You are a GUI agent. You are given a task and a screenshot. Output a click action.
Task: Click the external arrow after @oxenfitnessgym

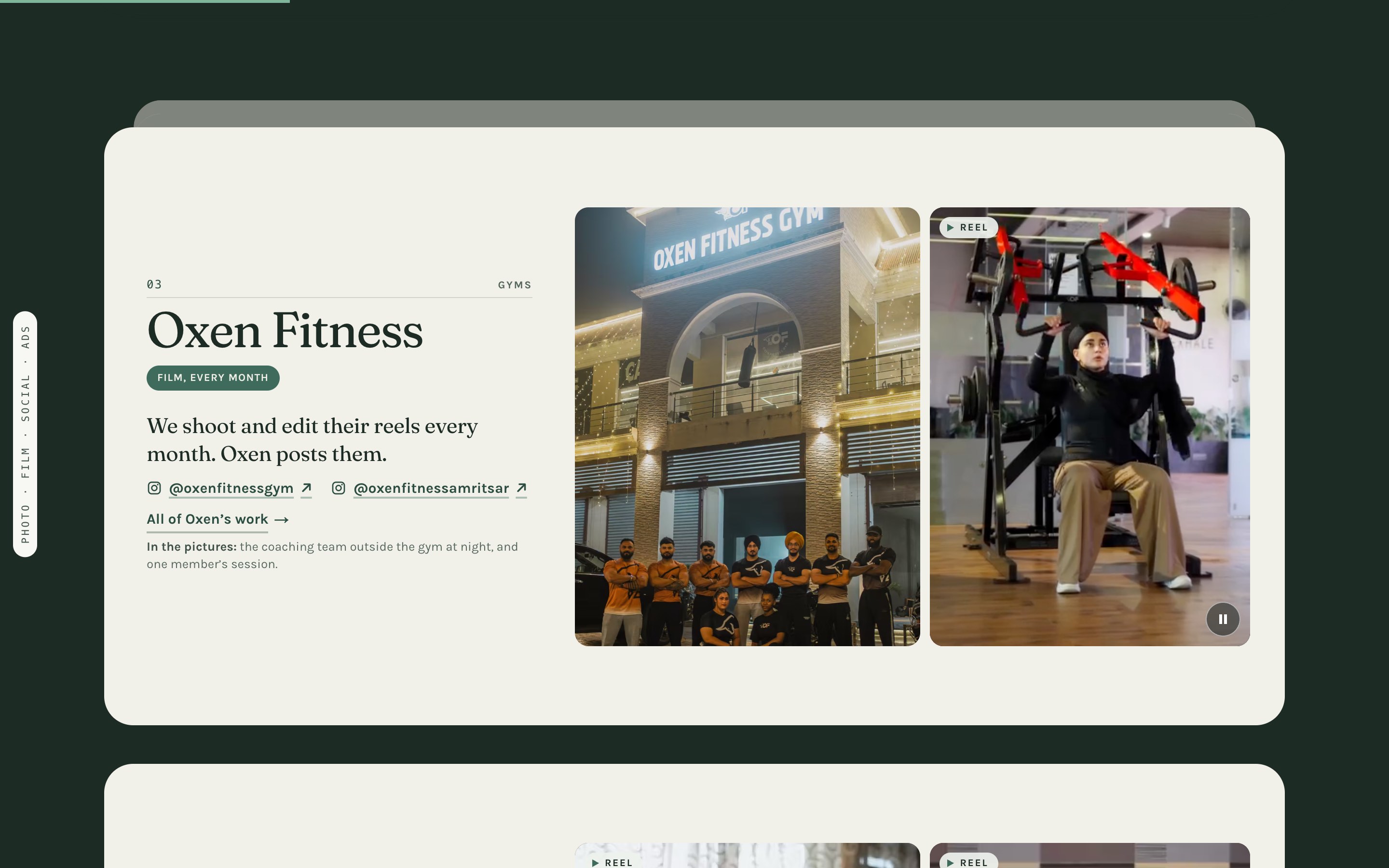click(x=307, y=488)
